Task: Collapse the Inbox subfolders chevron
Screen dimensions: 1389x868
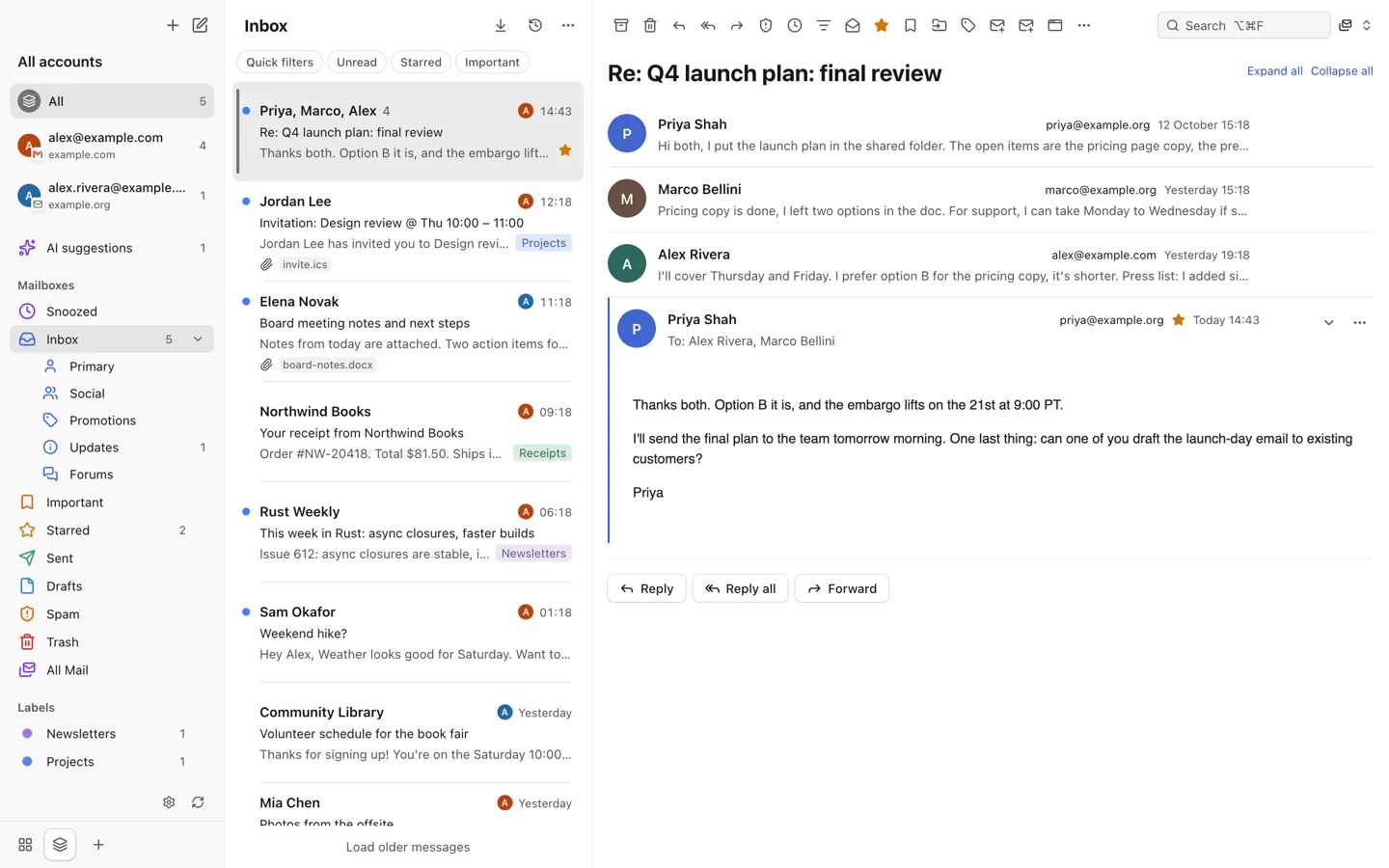Action: [x=198, y=339]
